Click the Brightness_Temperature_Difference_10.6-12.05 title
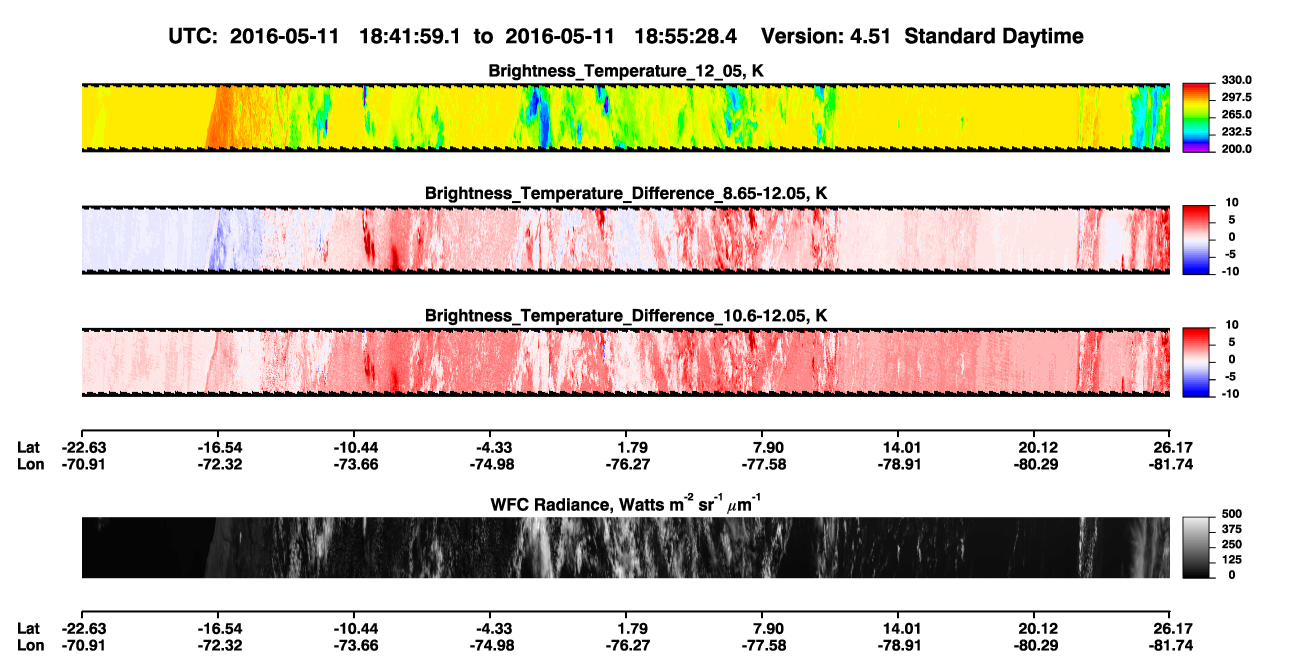This screenshot has height=667, width=1300. coord(626,315)
